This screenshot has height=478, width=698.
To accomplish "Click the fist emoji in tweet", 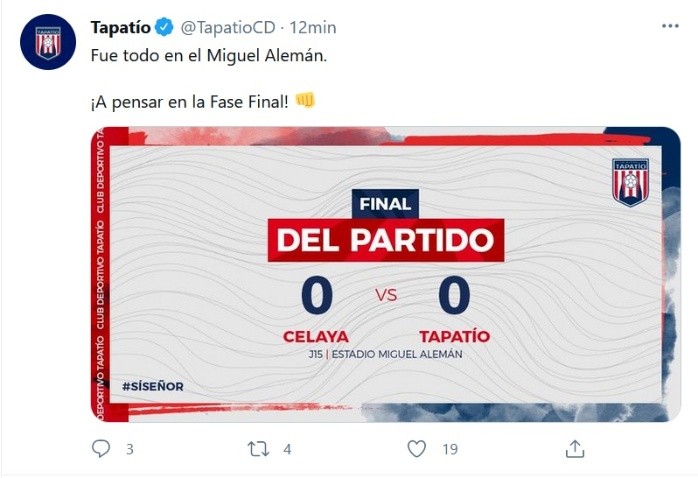I will 305,102.
